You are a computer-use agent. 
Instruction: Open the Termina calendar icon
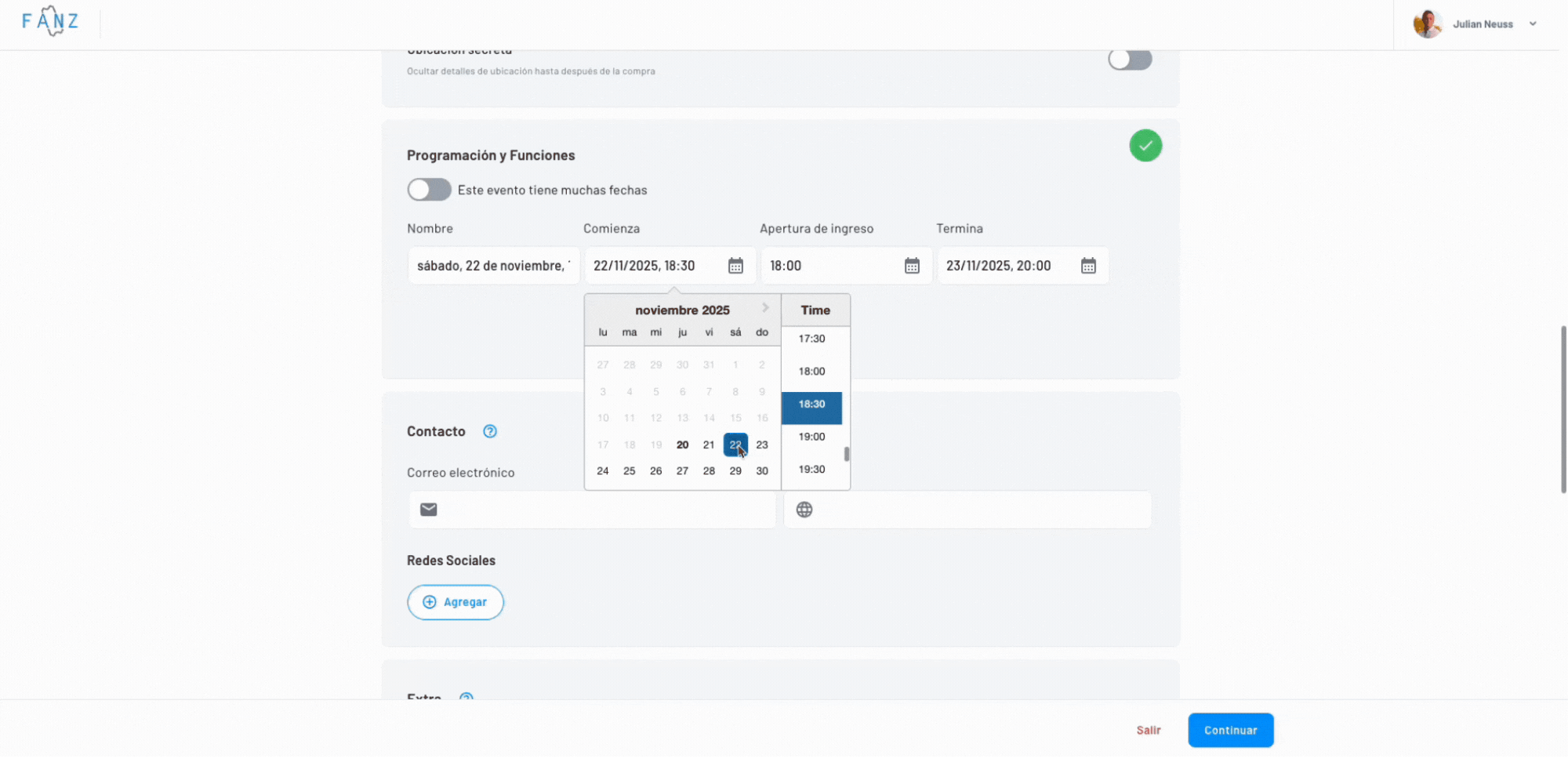pos(1088,266)
